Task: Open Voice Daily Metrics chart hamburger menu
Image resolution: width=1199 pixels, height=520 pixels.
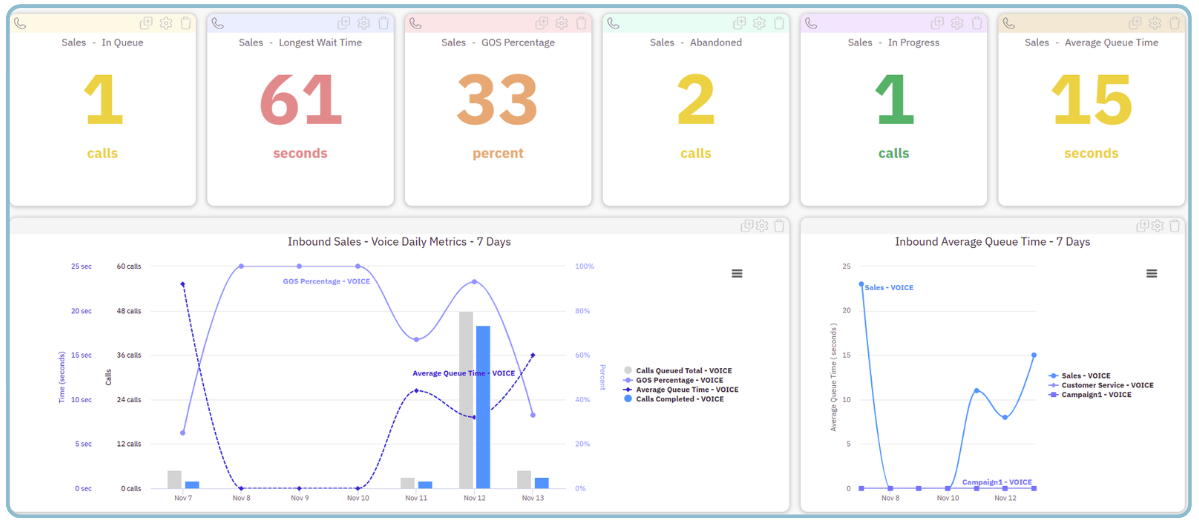Action: click(737, 273)
